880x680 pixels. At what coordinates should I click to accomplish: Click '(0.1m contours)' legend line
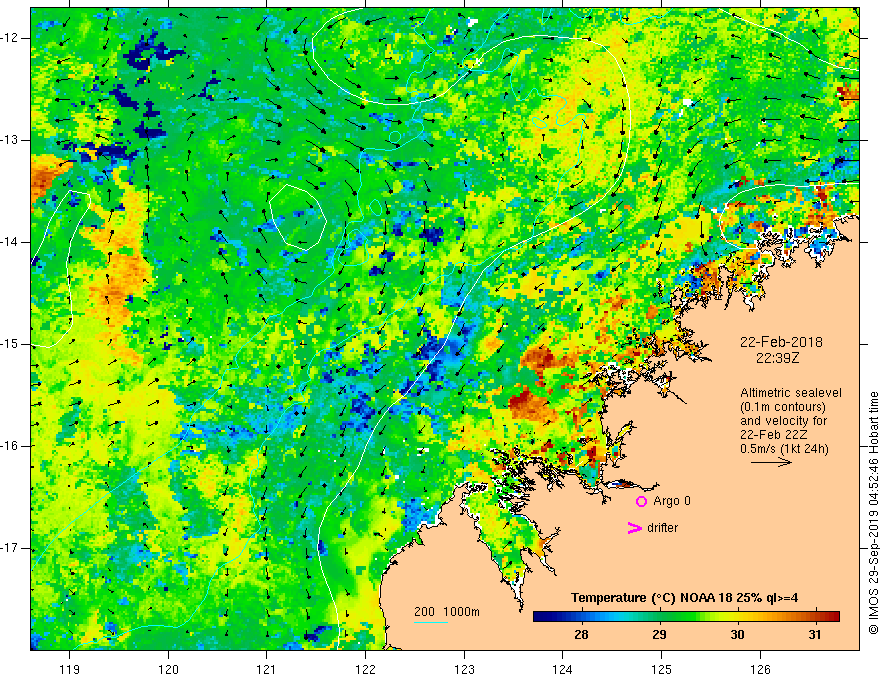tap(783, 407)
